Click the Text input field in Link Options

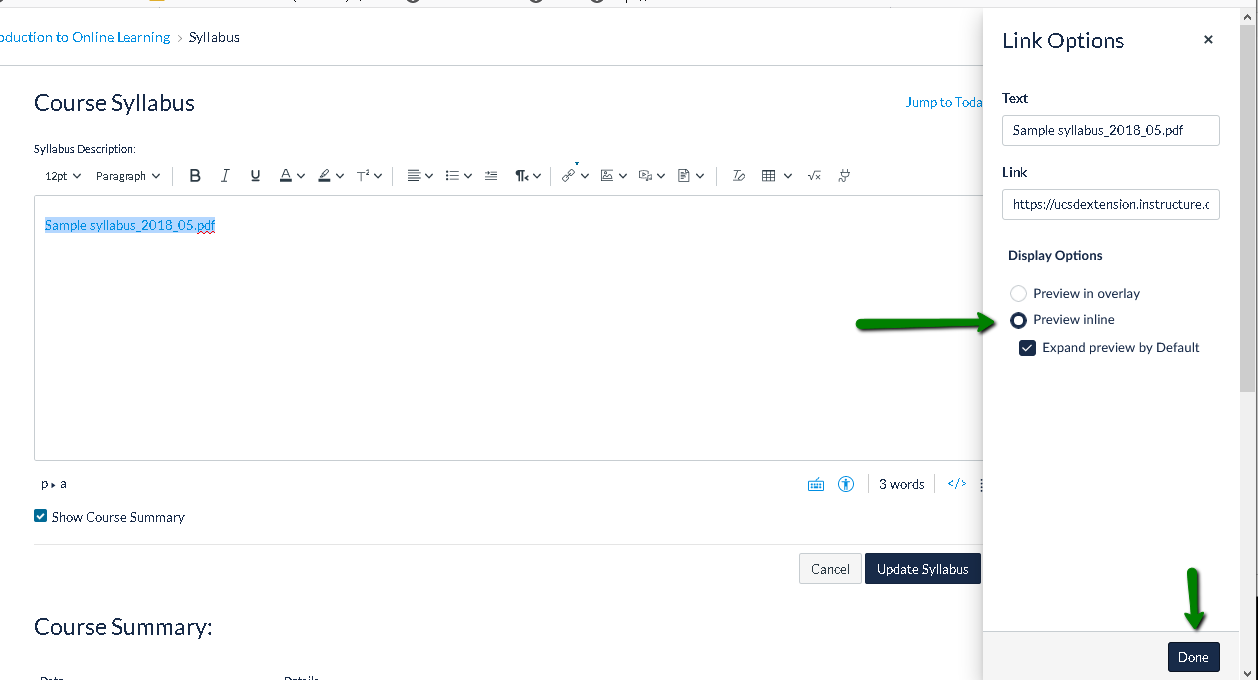[x=1110, y=130]
